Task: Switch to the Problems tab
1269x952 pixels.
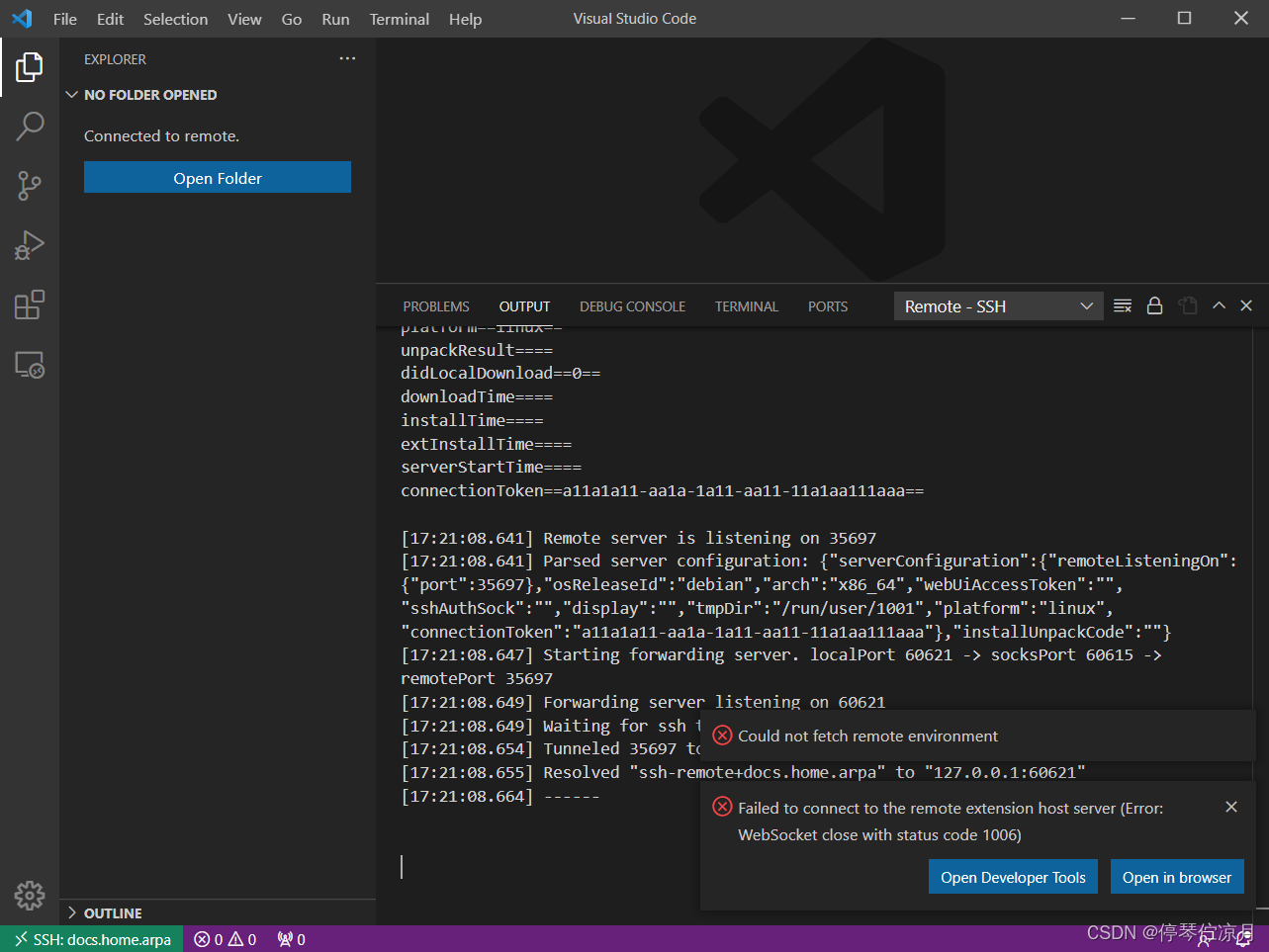Action: (436, 306)
